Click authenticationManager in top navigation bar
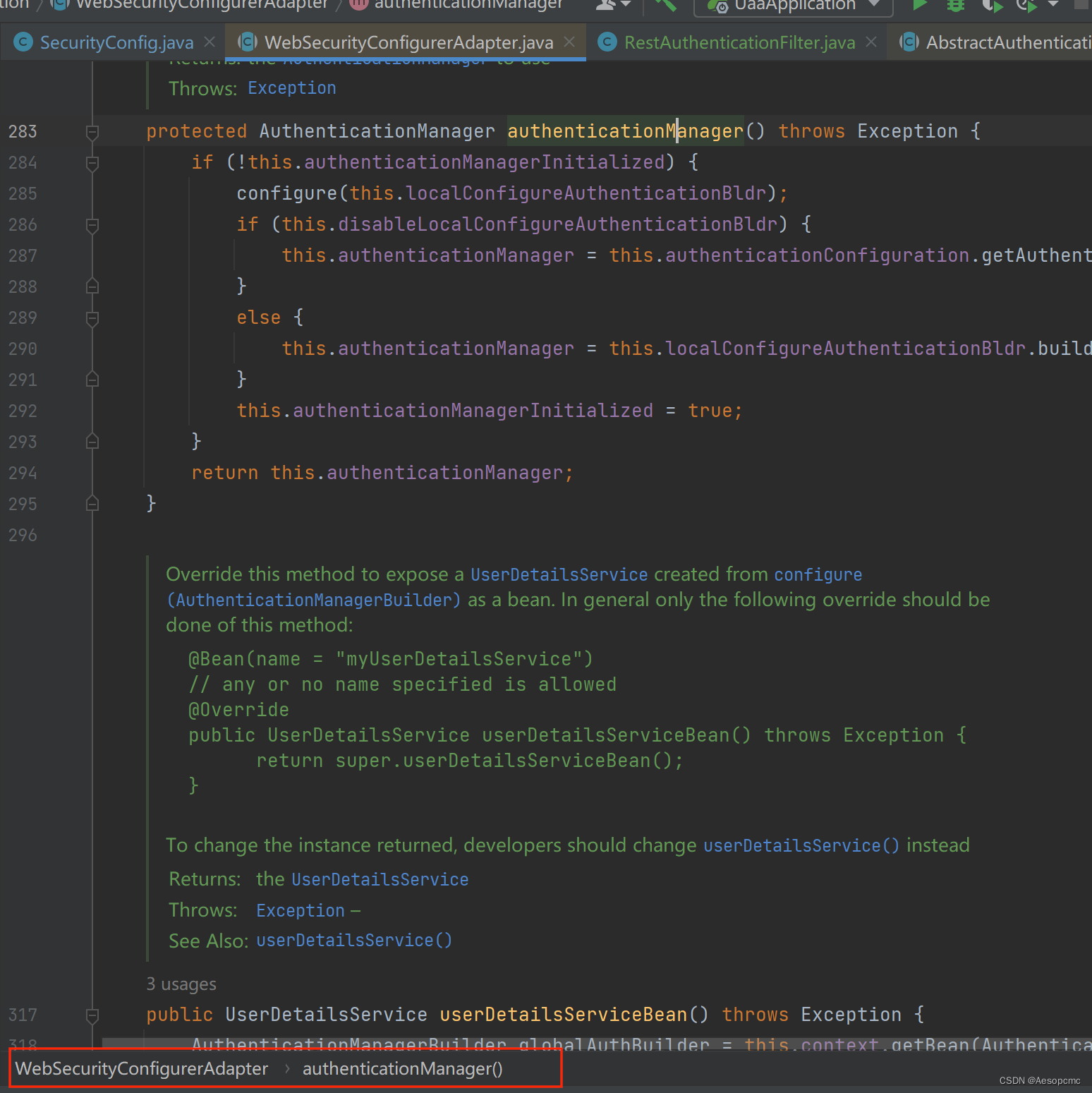The image size is (1092, 1093). coord(468,4)
